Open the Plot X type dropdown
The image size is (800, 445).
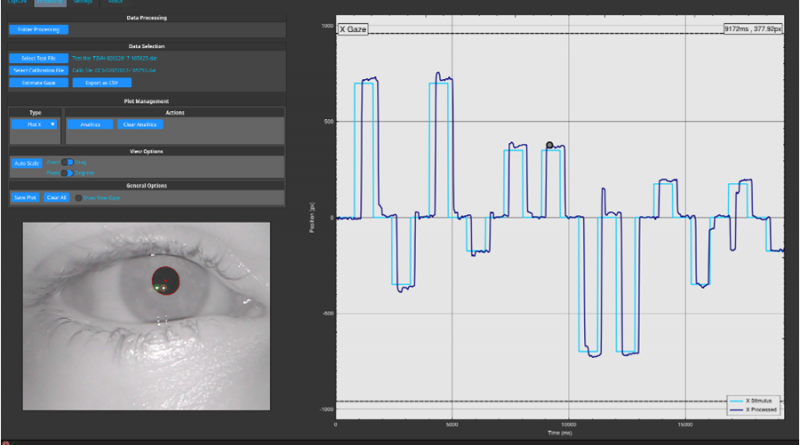click(x=34, y=124)
